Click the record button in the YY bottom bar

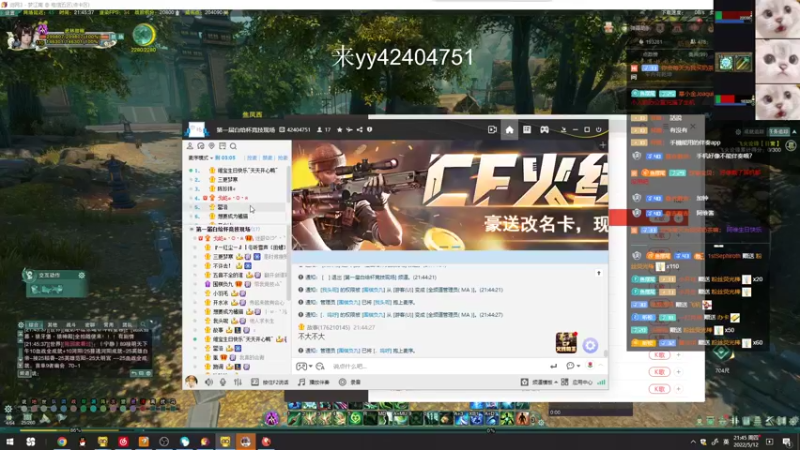(349, 382)
